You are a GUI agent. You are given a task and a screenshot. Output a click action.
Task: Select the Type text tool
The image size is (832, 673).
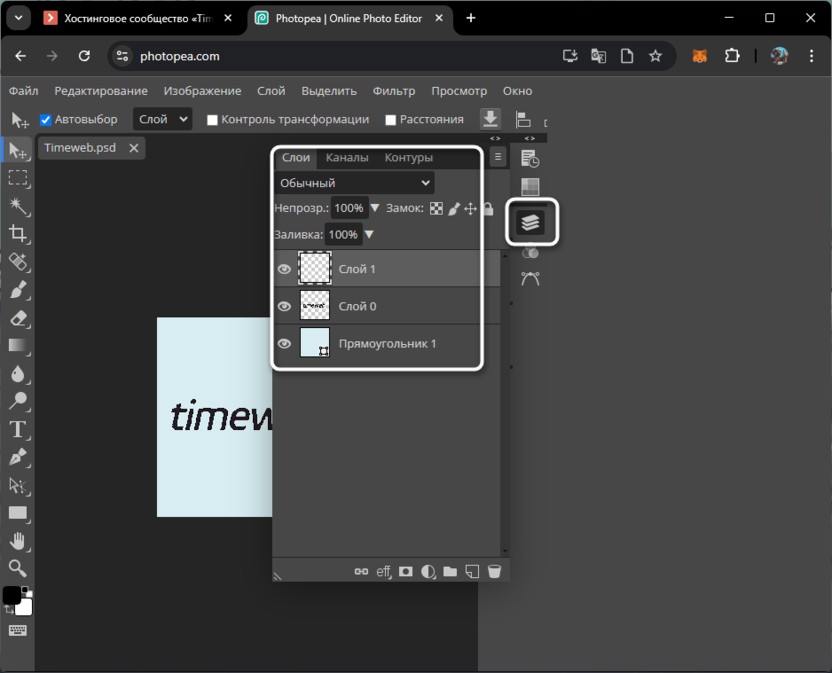tap(17, 430)
